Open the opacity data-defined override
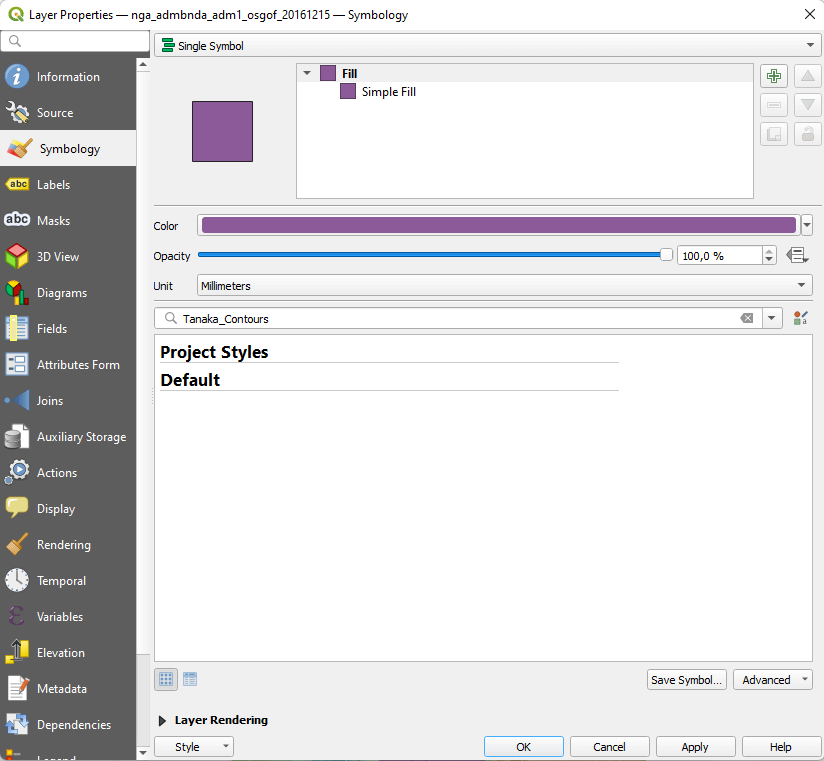The height and width of the screenshot is (761, 824). [x=797, y=256]
